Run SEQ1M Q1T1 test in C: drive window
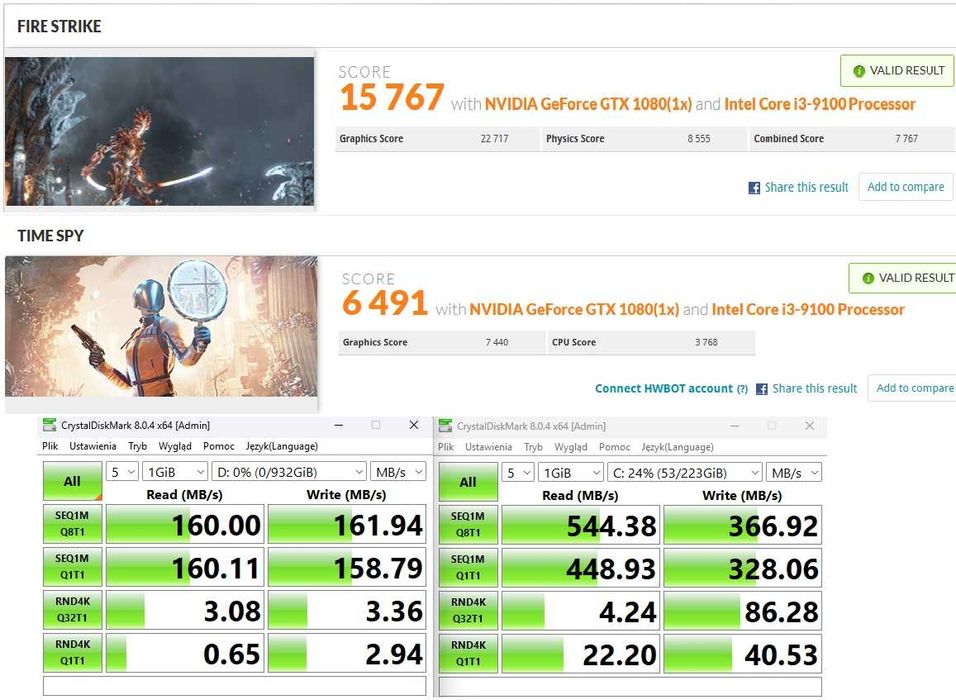Viewport: 956px width, 700px height. 468,567
